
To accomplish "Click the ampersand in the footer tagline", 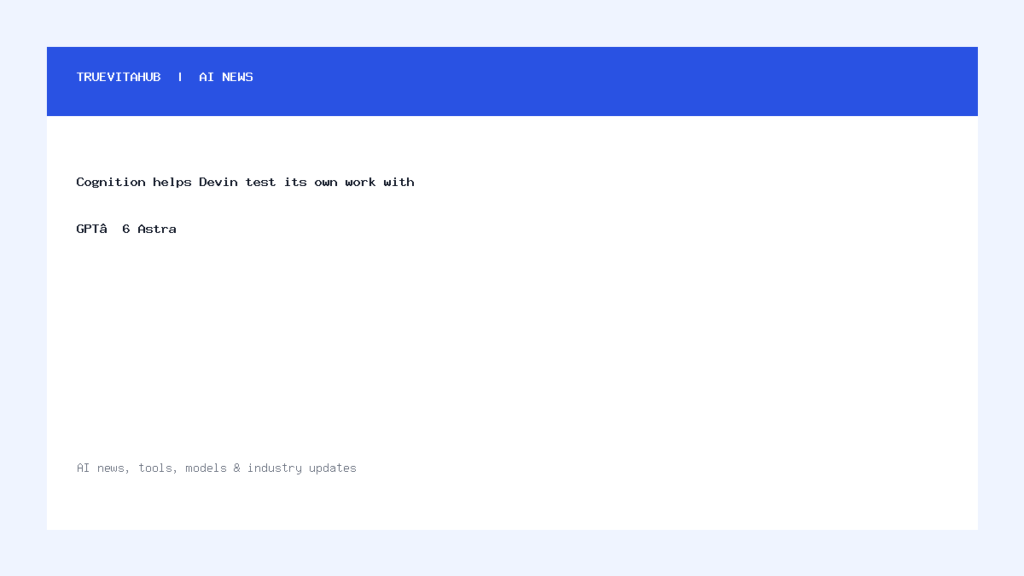I will (x=236, y=468).
